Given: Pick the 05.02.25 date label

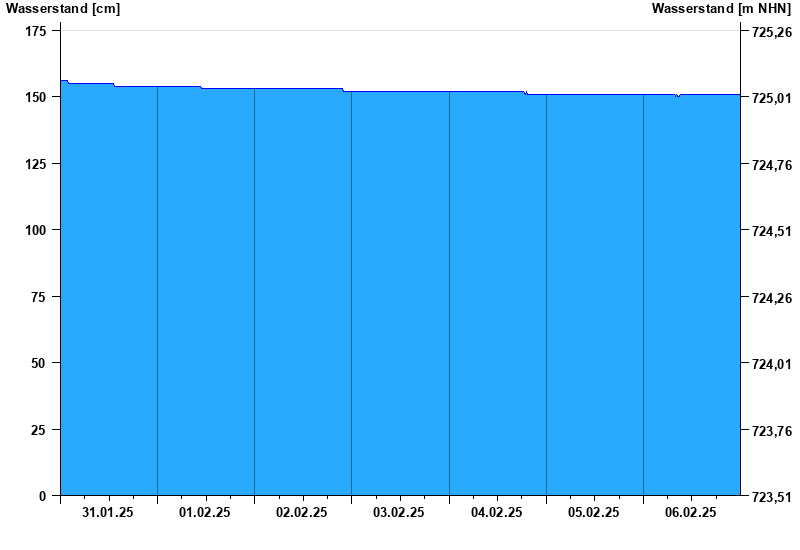Looking at the screenshot, I should click(x=593, y=512).
